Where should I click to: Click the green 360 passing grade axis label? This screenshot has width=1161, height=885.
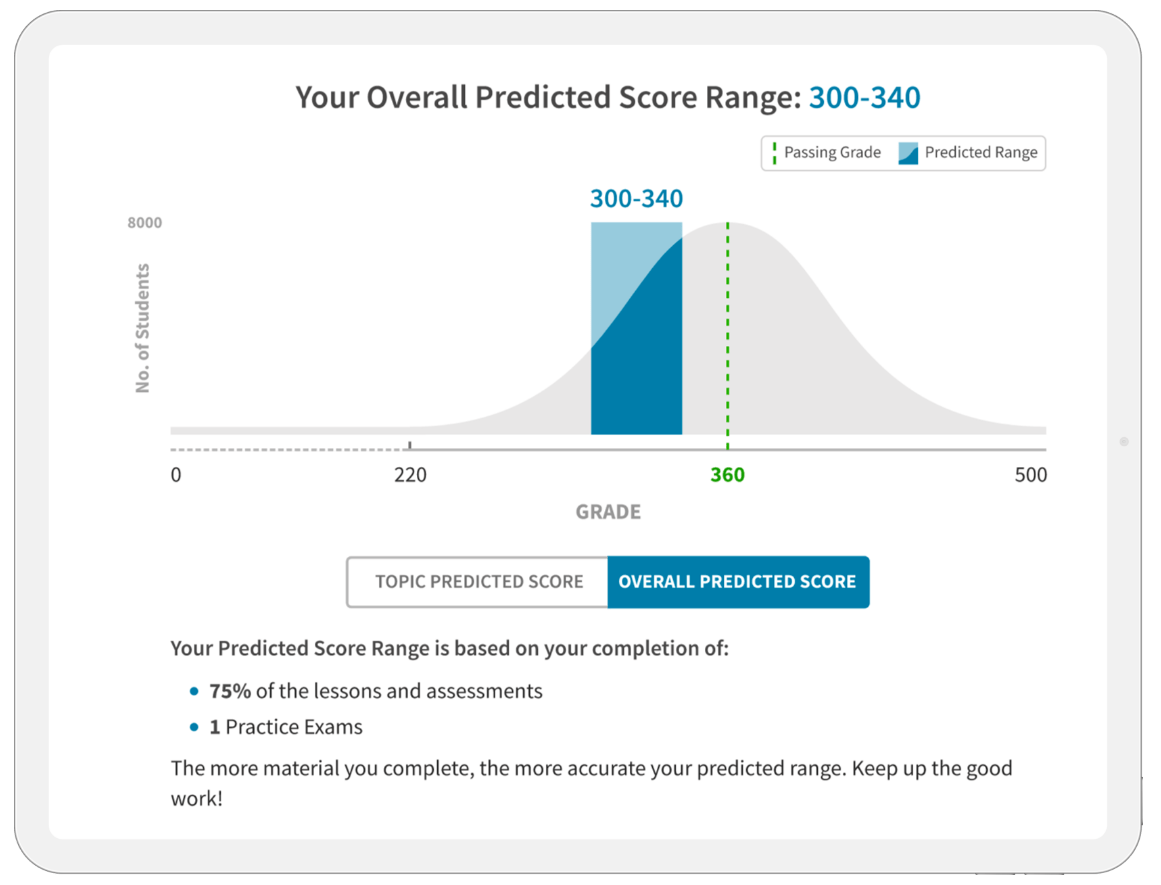(728, 475)
